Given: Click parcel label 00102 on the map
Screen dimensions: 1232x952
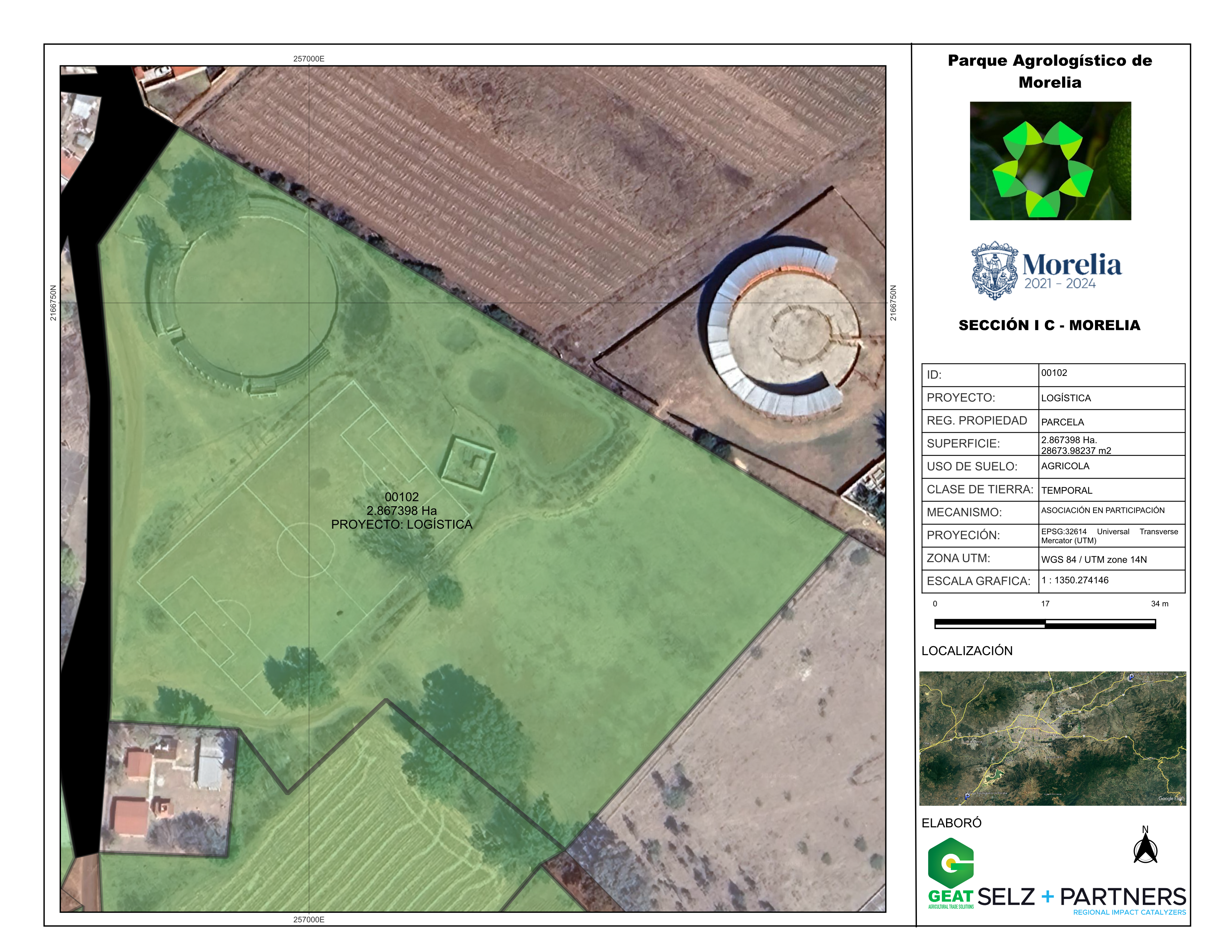Looking at the screenshot, I should (401, 497).
